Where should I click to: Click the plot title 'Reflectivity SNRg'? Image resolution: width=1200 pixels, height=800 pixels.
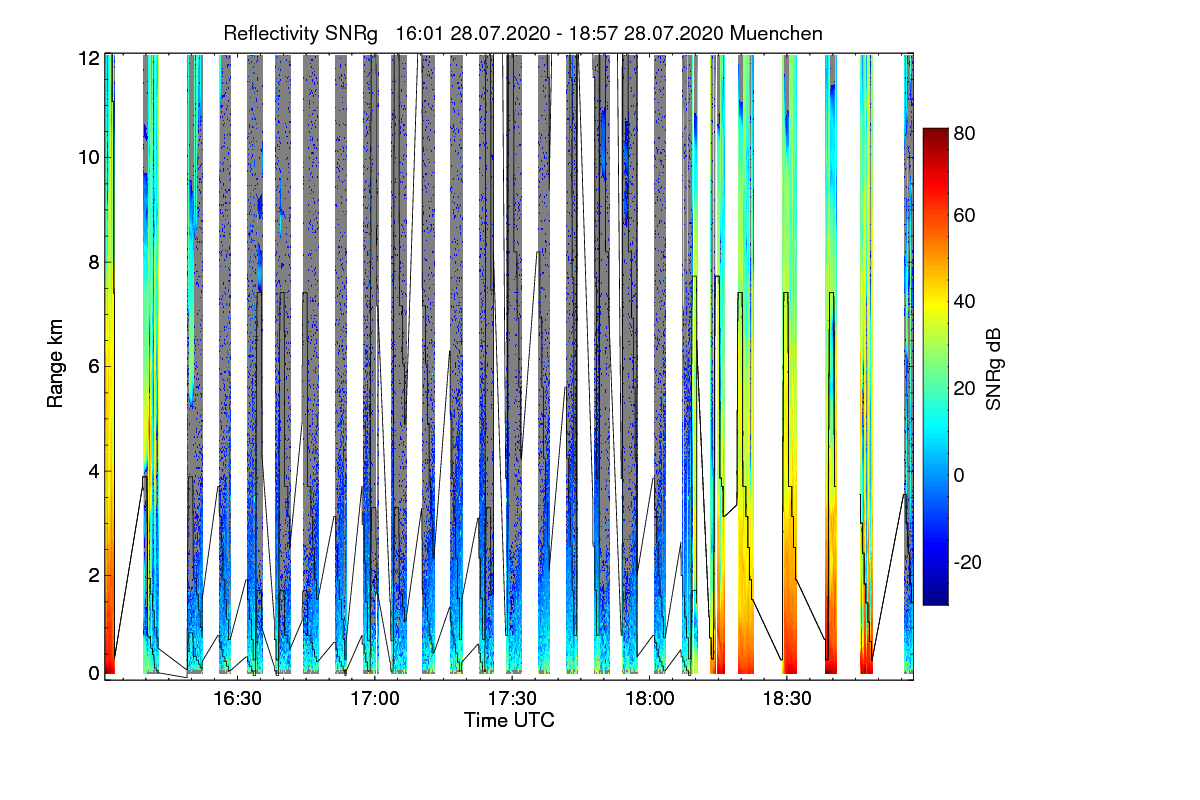point(300,34)
